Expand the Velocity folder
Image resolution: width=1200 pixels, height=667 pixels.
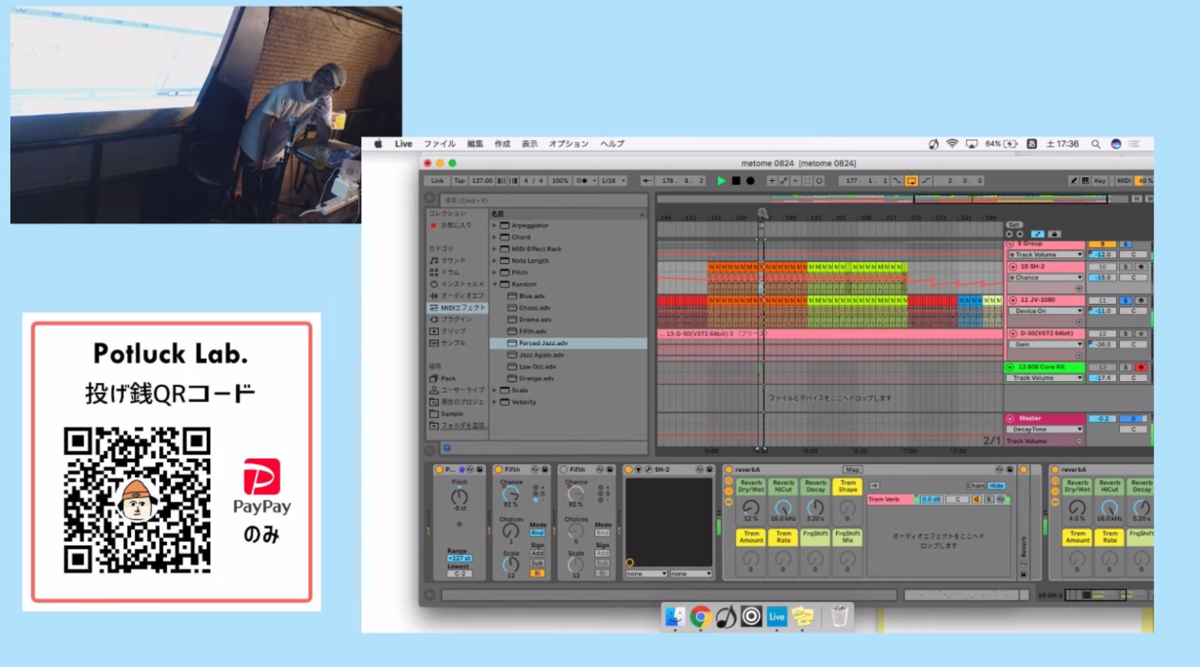pos(494,402)
